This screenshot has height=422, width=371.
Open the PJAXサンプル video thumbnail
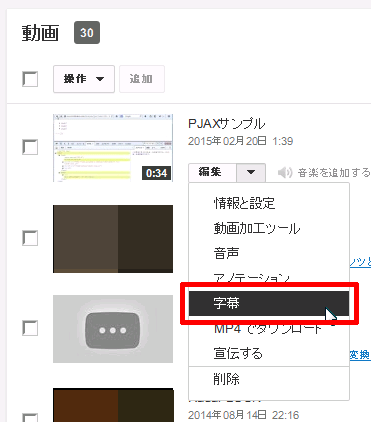(113, 148)
